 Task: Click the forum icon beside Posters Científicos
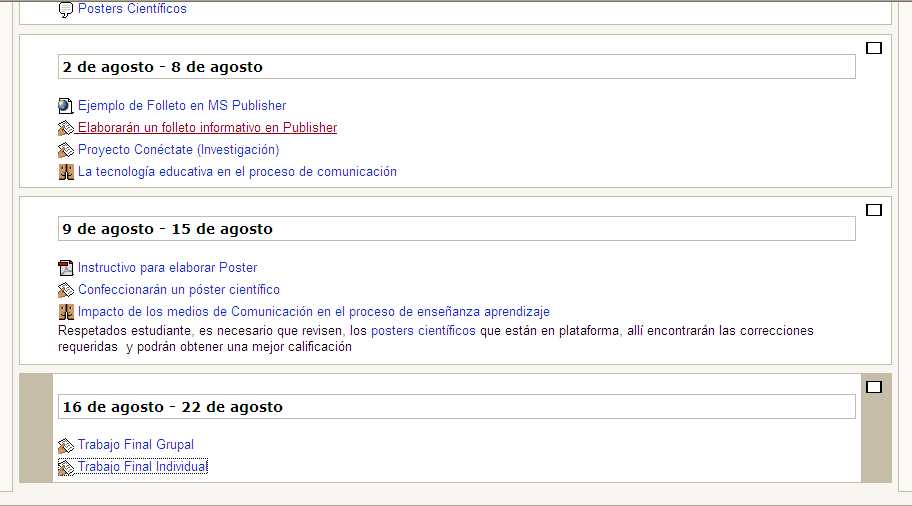[66, 10]
